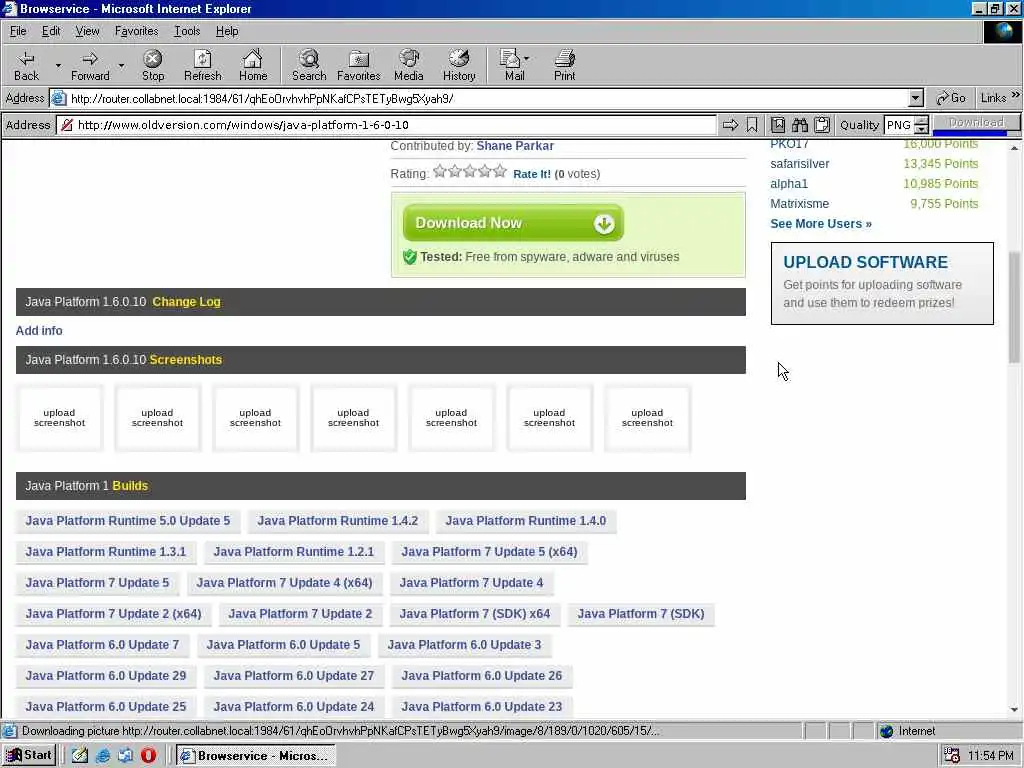Click the first rating star

click(440, 171)
